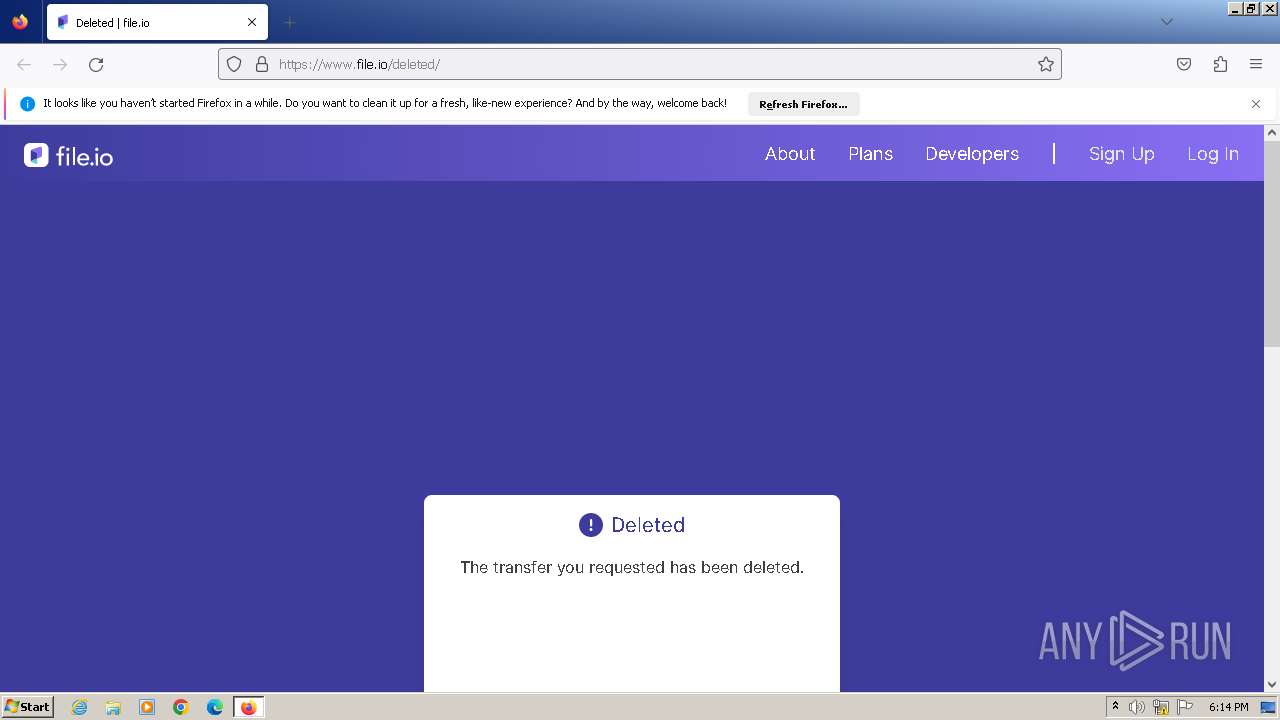1280x720 pixels.
Task: Open Firefox extensions menu
Action: click(1220, 64)
